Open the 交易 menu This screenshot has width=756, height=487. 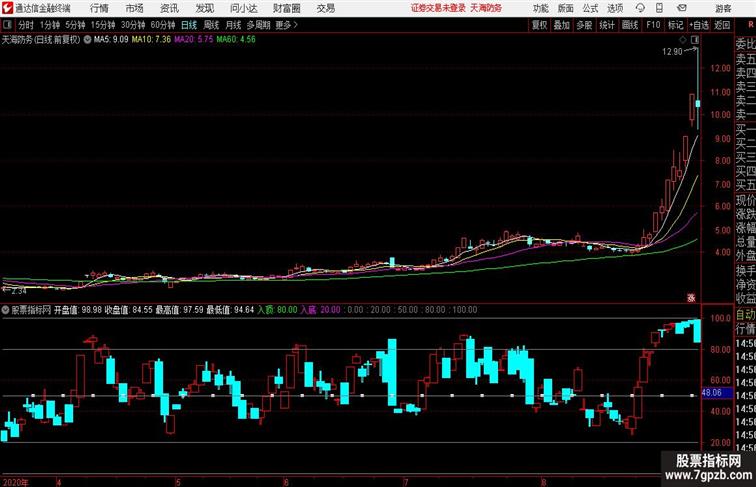[x=326, y=8]
